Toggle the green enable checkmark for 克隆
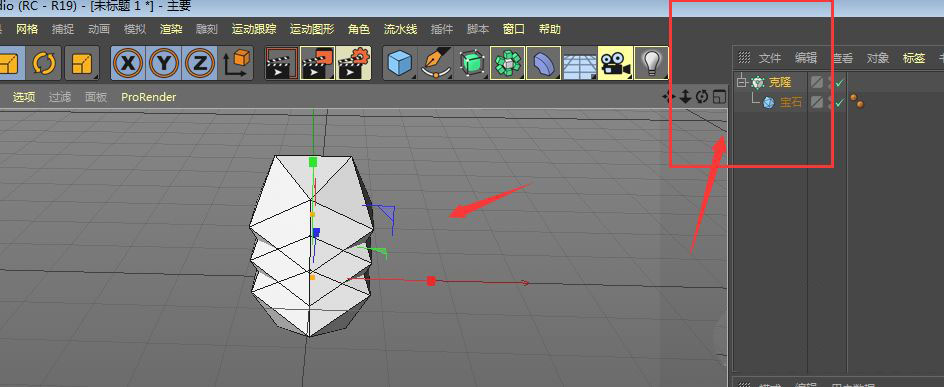 click(x=839, y=82)
